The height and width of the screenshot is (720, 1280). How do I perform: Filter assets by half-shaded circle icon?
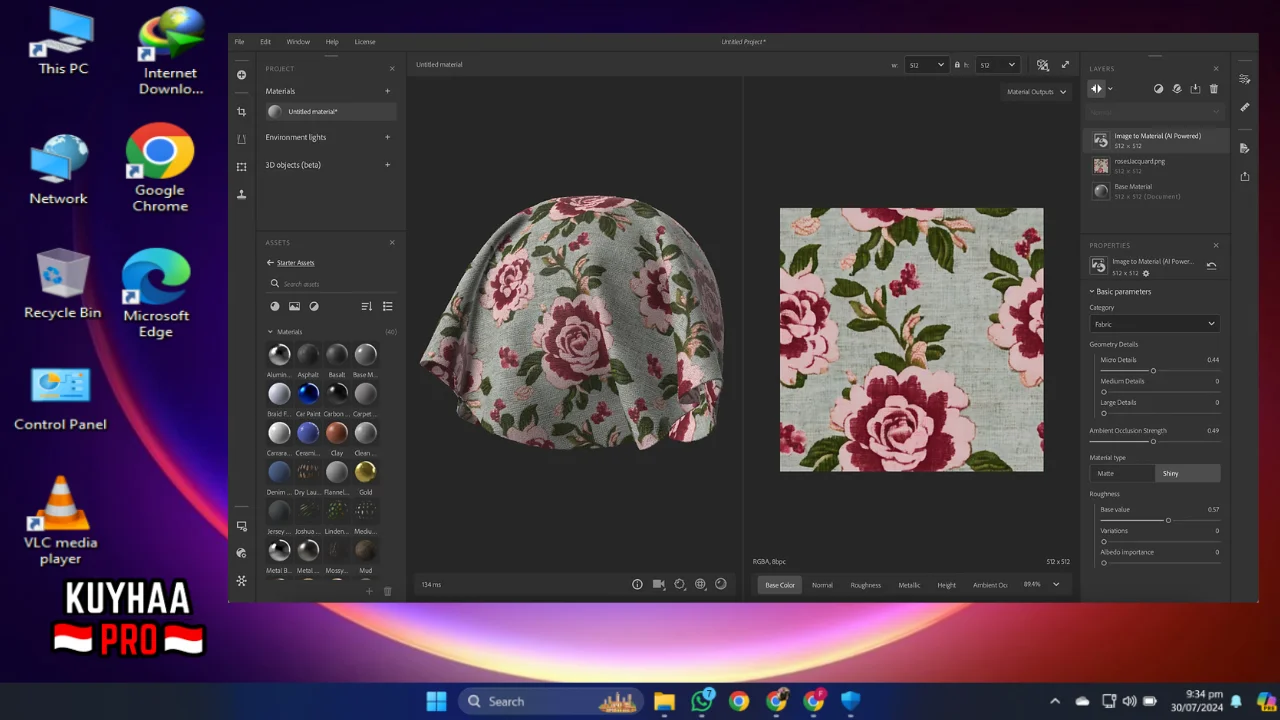314,306
